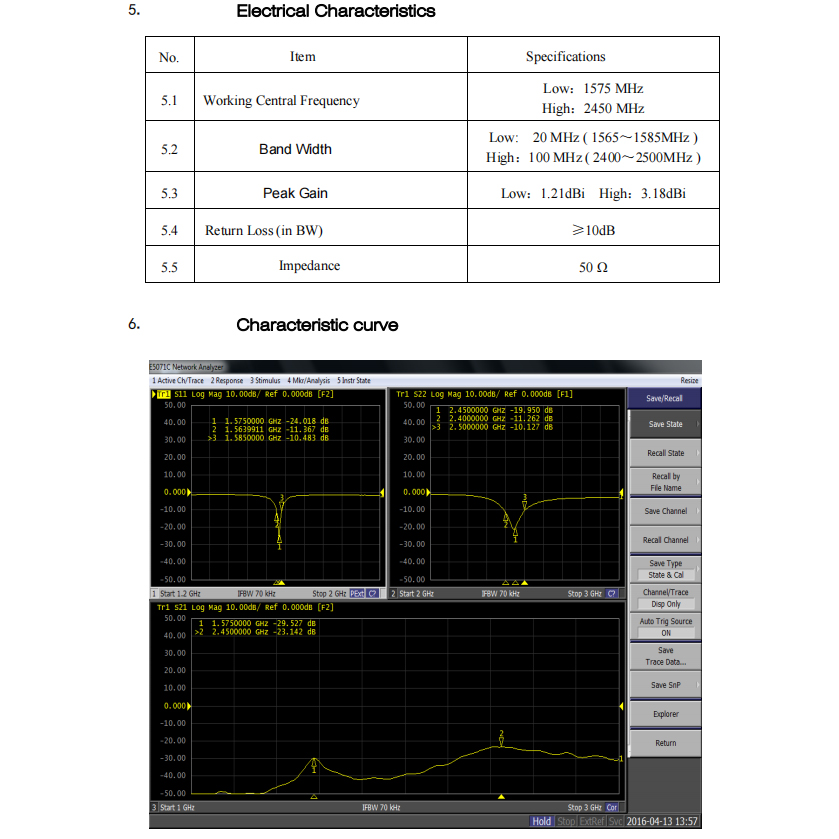The height and width of the screenshot is (839, 839).
Task: Click Stop 2 GHz in channel 1 bar
Action: 329,593
